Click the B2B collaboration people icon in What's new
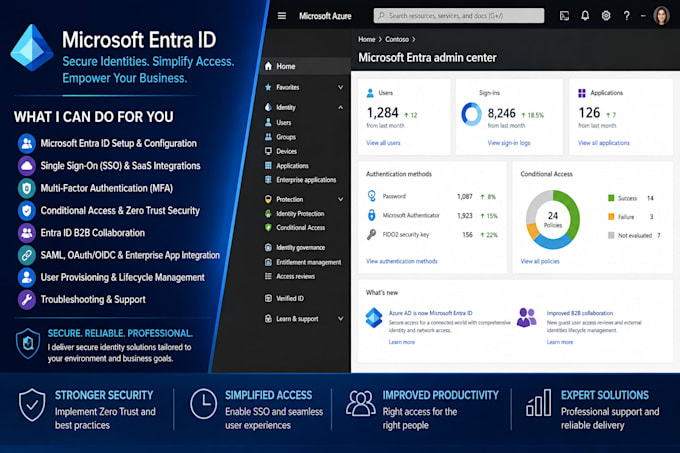The width and height of the screenshot is (680, 453). point(526,317)
